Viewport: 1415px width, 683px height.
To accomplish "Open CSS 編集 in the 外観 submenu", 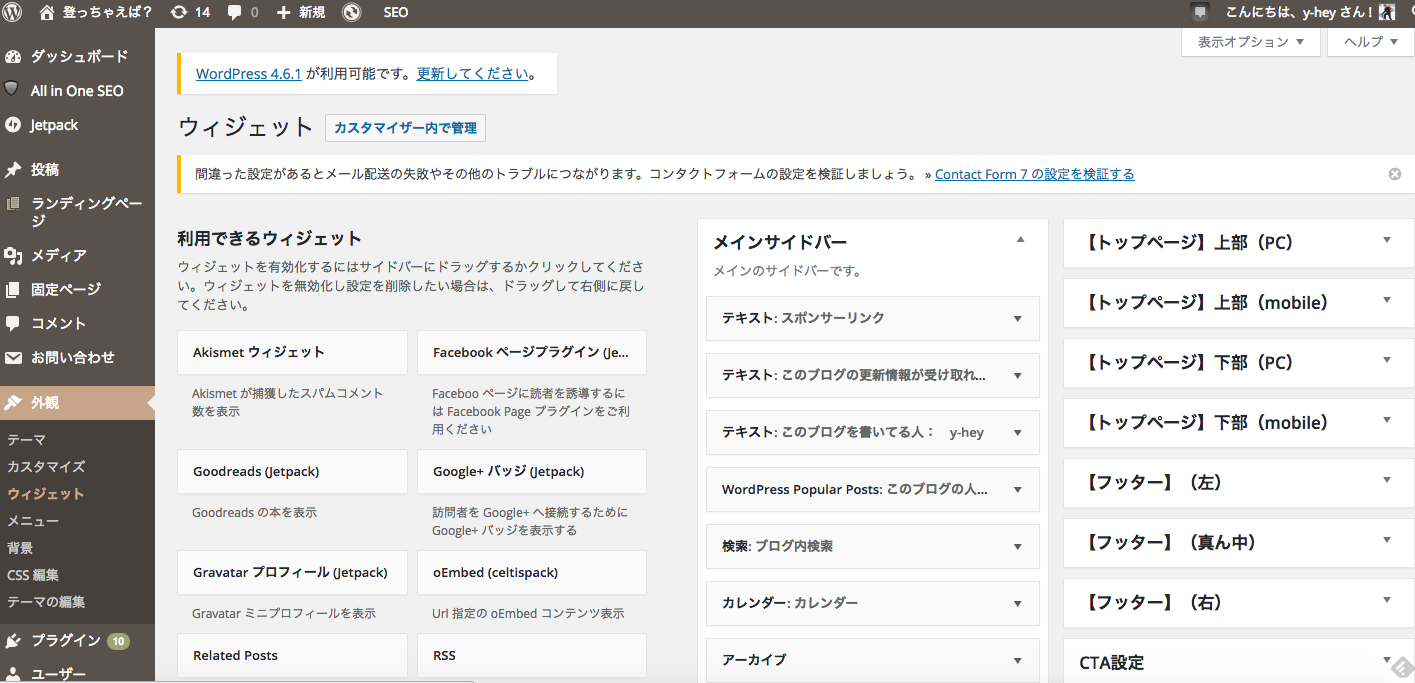I will 33,575.
